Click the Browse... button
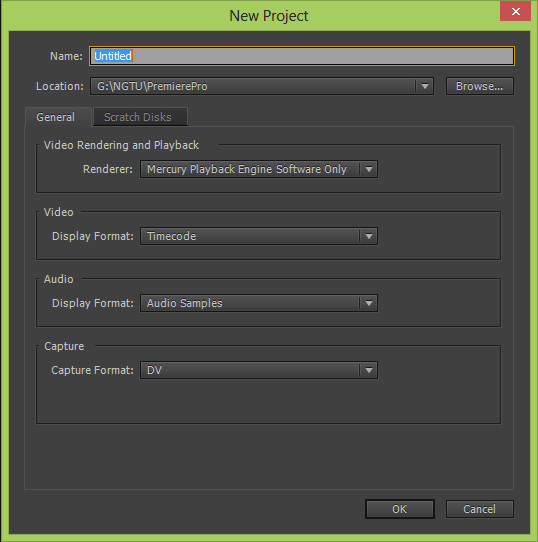 click(480, 86)
